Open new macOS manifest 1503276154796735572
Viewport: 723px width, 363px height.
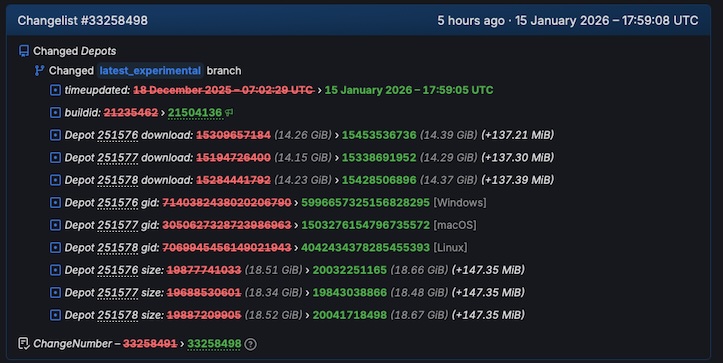point(366,225)
